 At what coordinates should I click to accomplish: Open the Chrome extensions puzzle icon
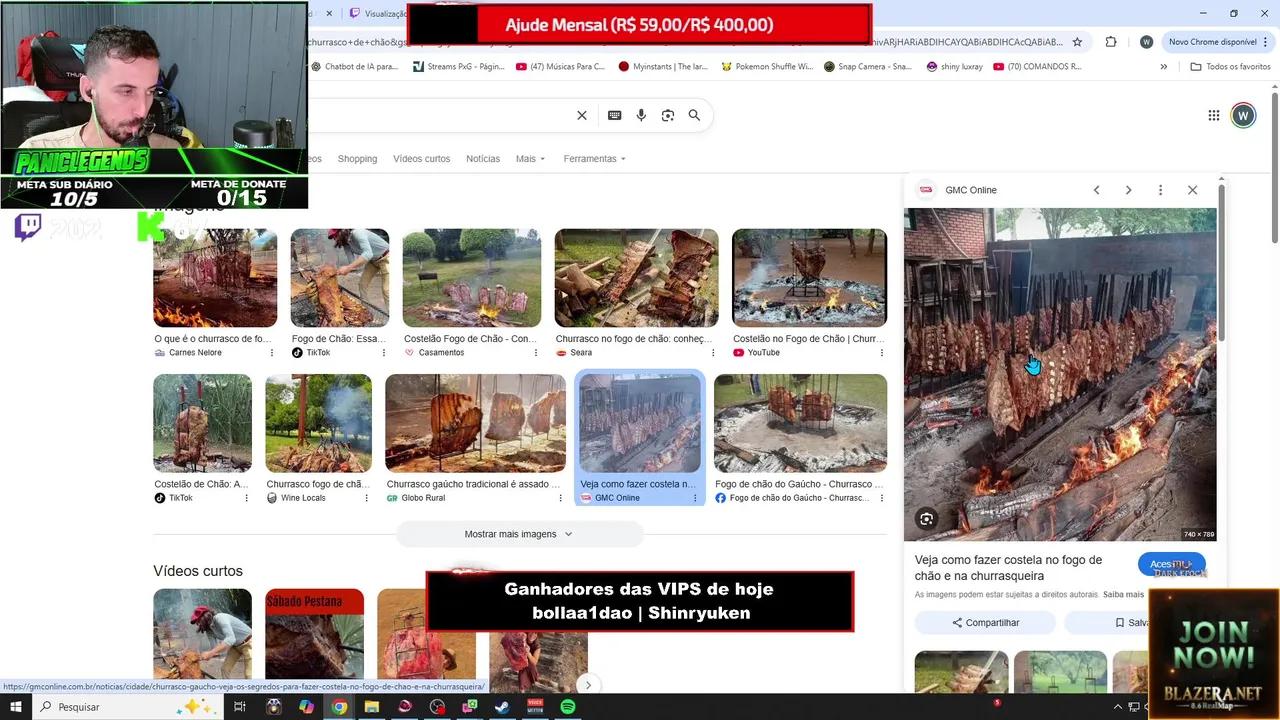pyautogui.click(x=1111, y=42)
